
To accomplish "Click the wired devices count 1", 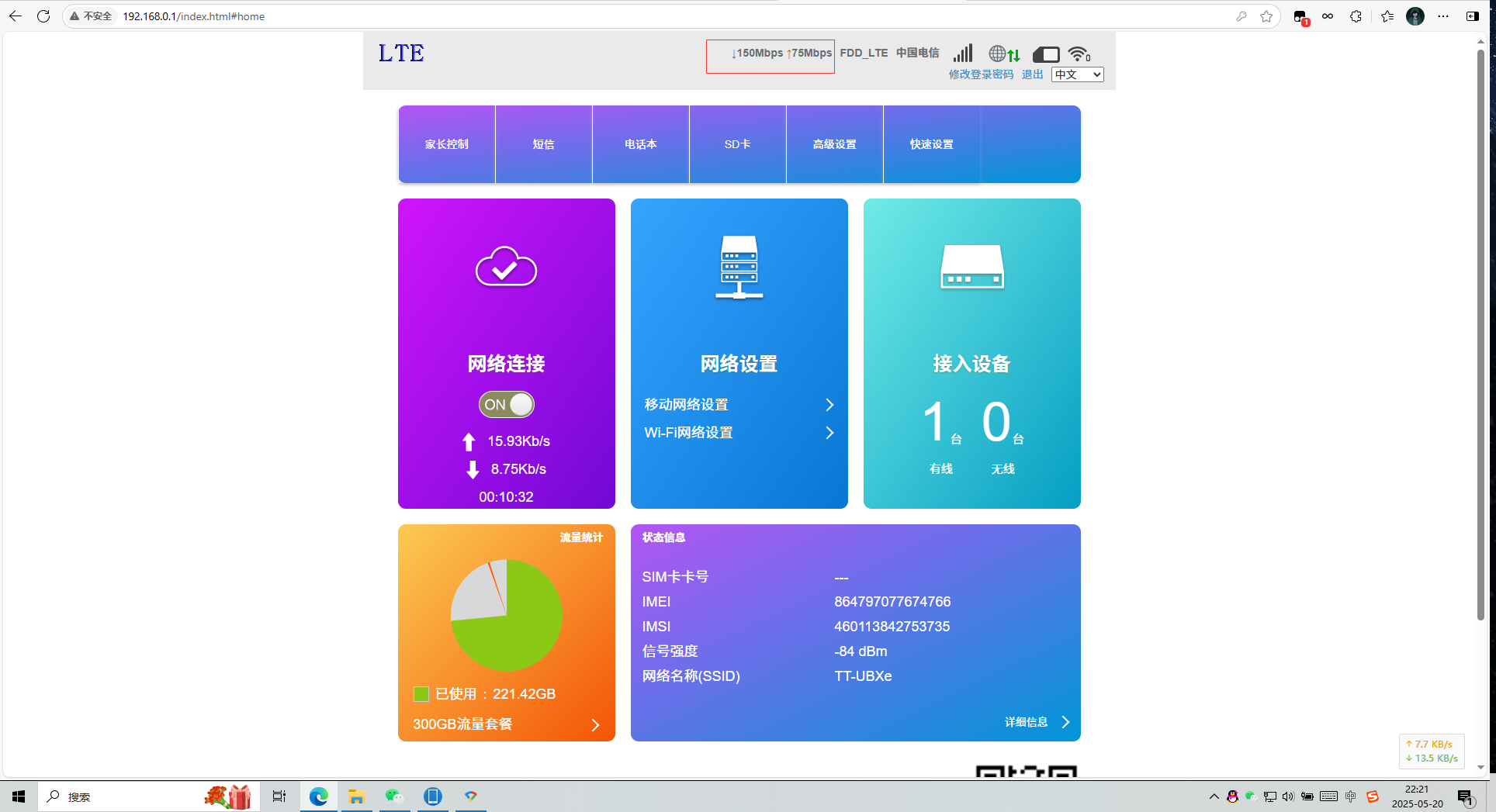I will click(x=933, y=423).
